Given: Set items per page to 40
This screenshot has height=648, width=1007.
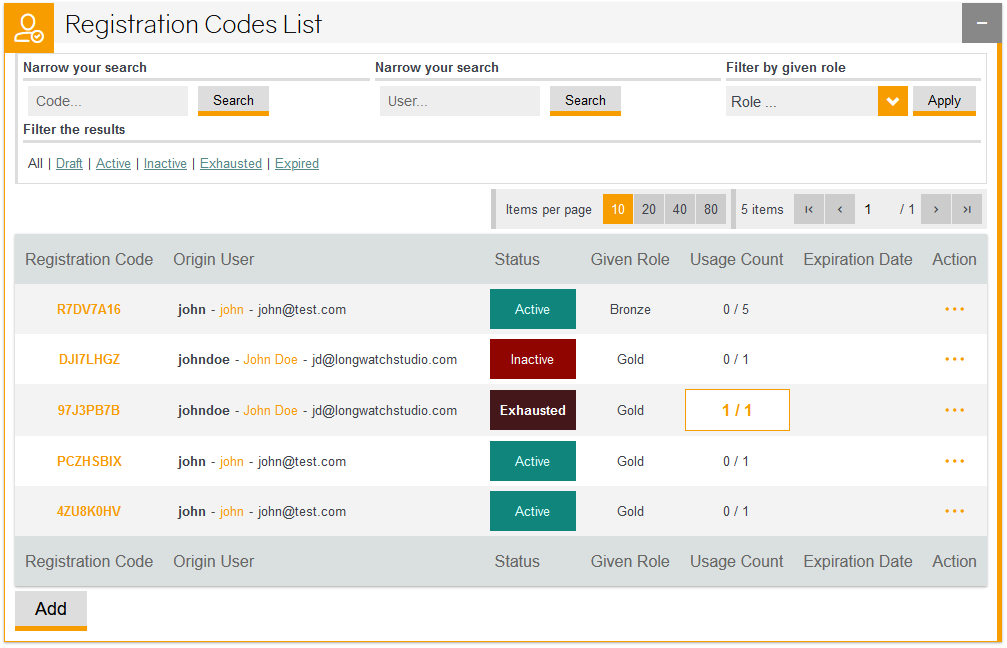Looking at the screenshot, I should tap(679, 209).
